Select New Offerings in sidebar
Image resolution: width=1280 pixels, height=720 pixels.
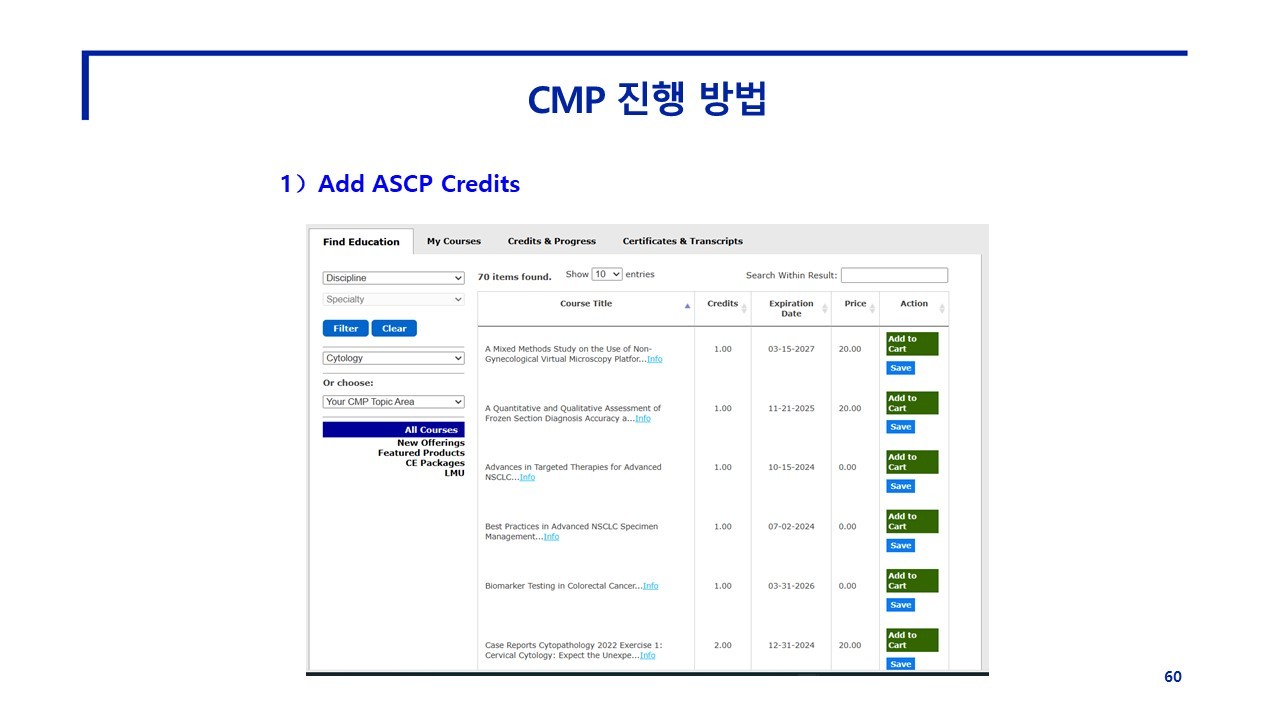[431, 443]
